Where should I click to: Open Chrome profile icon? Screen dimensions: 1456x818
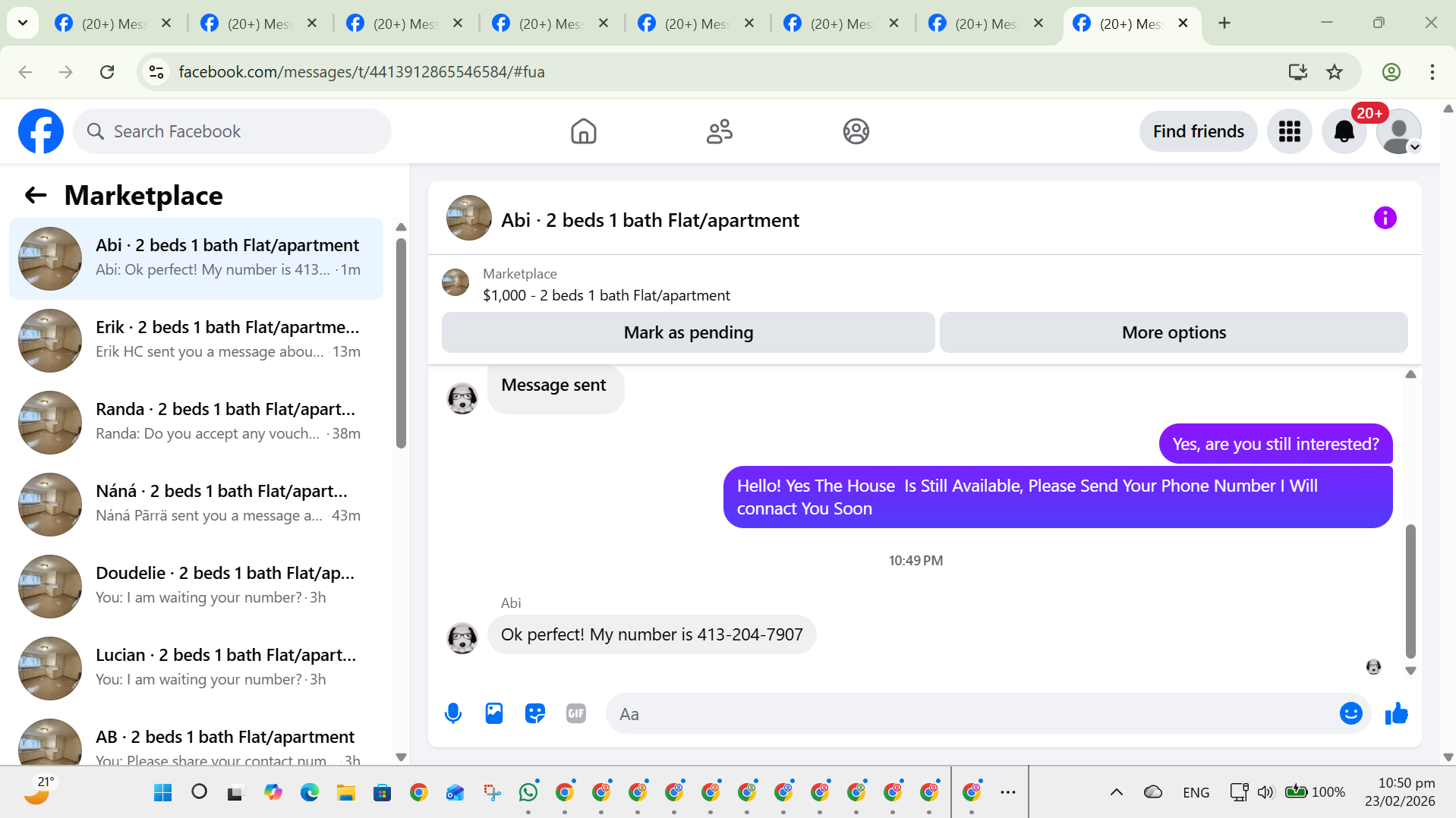(x=1391, y=72)
